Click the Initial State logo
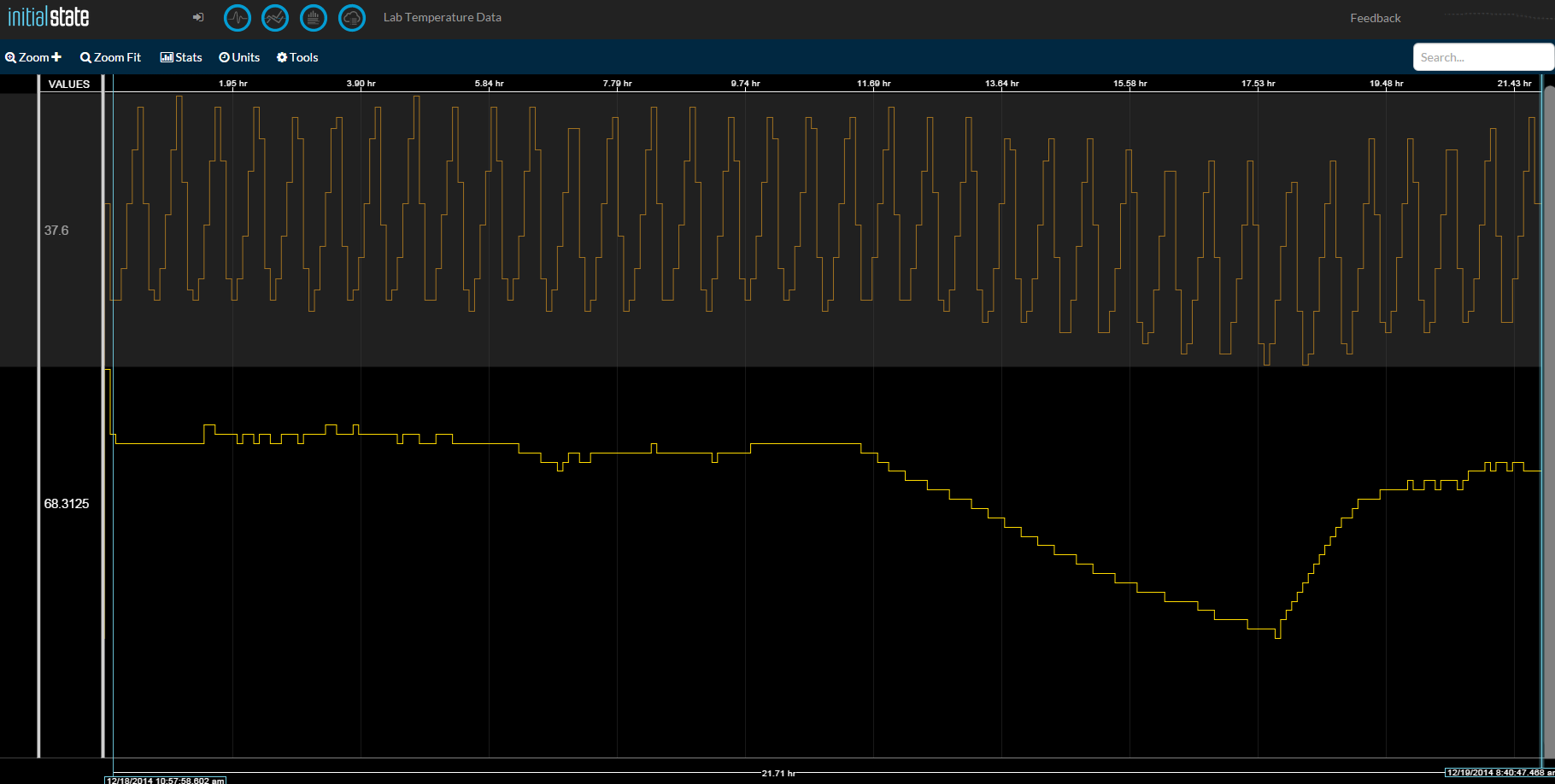The height and width of the screenshot is (784, 1555). [49, 17]
